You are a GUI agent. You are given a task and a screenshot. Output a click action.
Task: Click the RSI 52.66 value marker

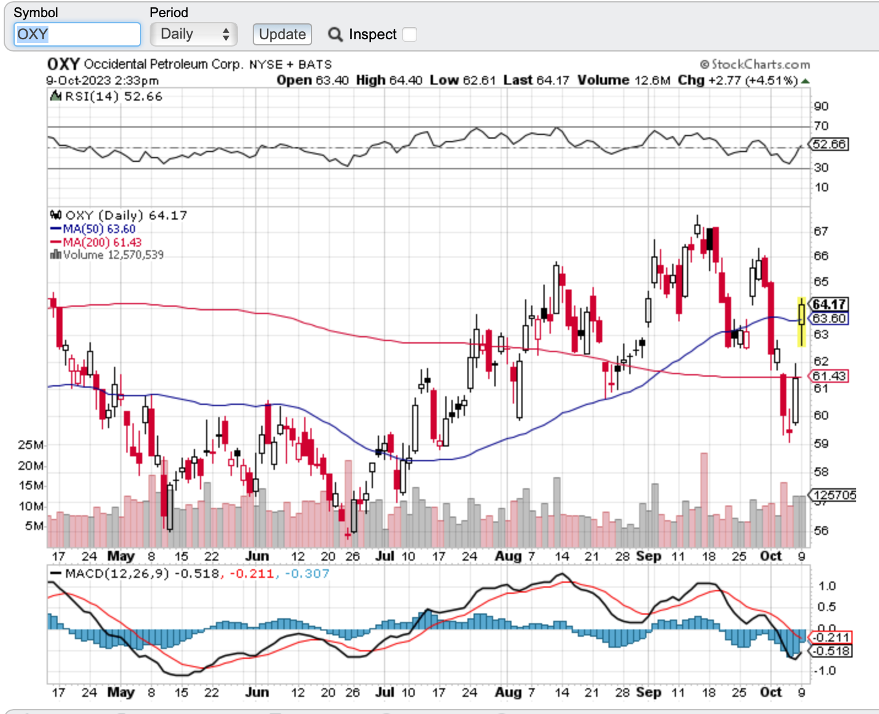pyautogui.click(x=829, y=144)
